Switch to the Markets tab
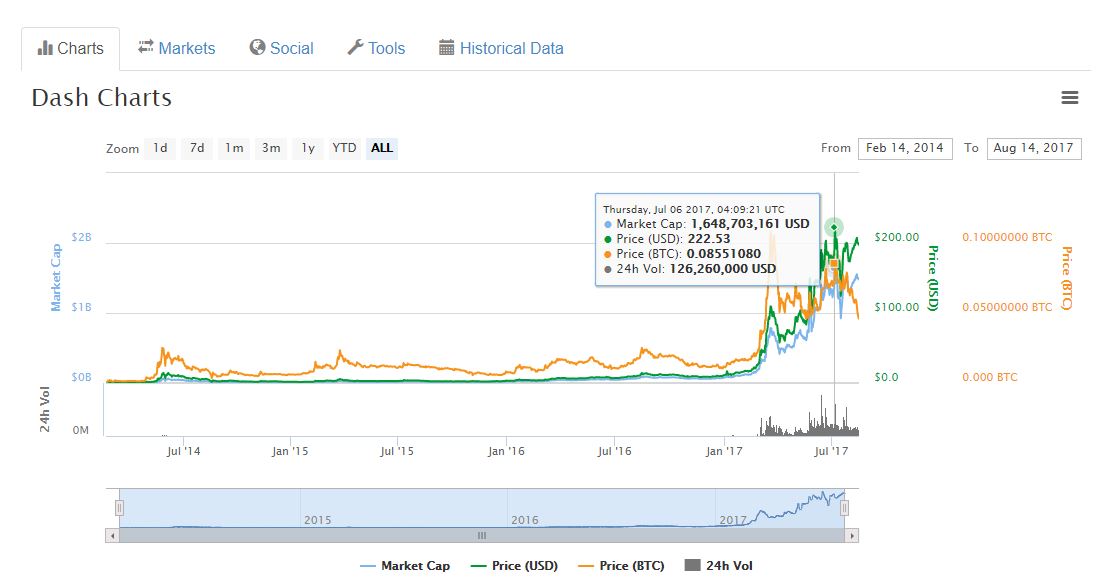This screenshot has height=582, width=1096. [176, 48]
